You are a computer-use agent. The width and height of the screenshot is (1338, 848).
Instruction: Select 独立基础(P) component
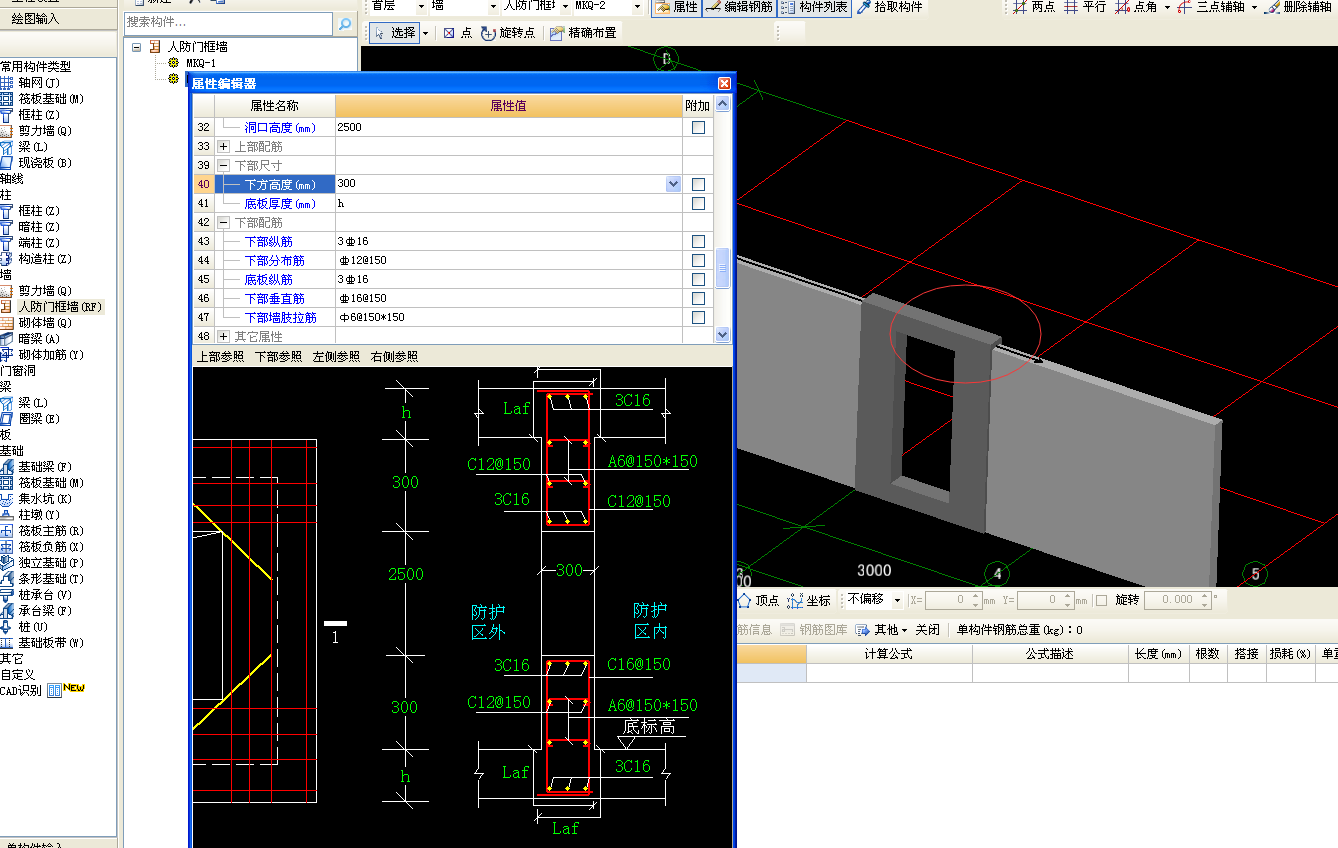pos(50,563)
